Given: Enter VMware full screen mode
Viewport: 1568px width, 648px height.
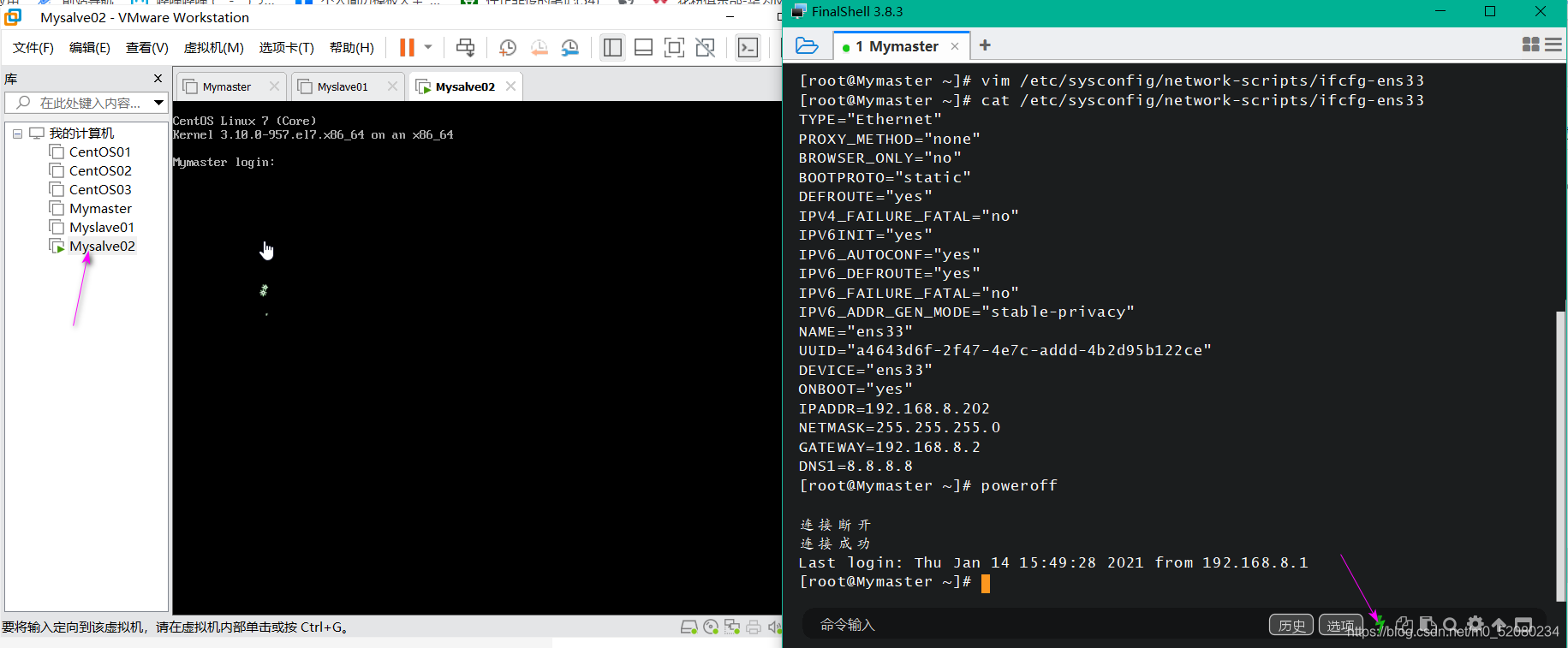Looking at the screenshot, I should tap(674, 48).
